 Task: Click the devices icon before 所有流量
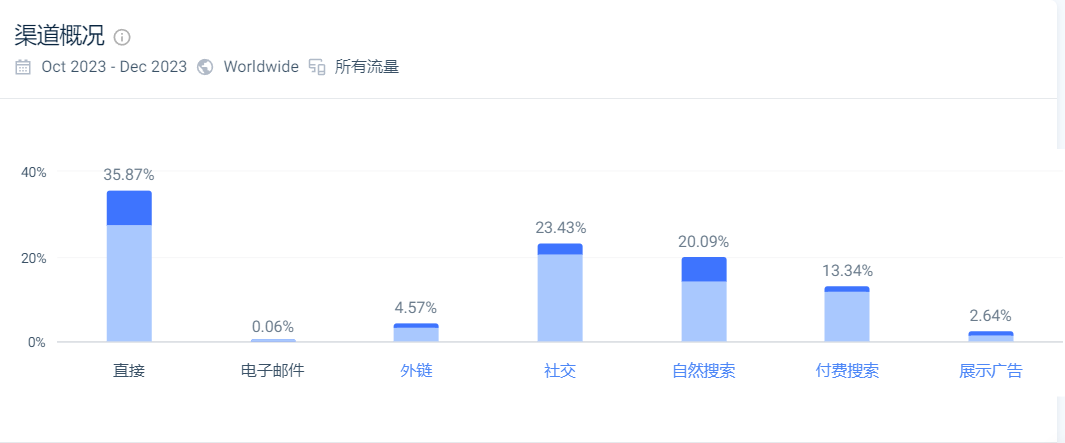point(317,67)
